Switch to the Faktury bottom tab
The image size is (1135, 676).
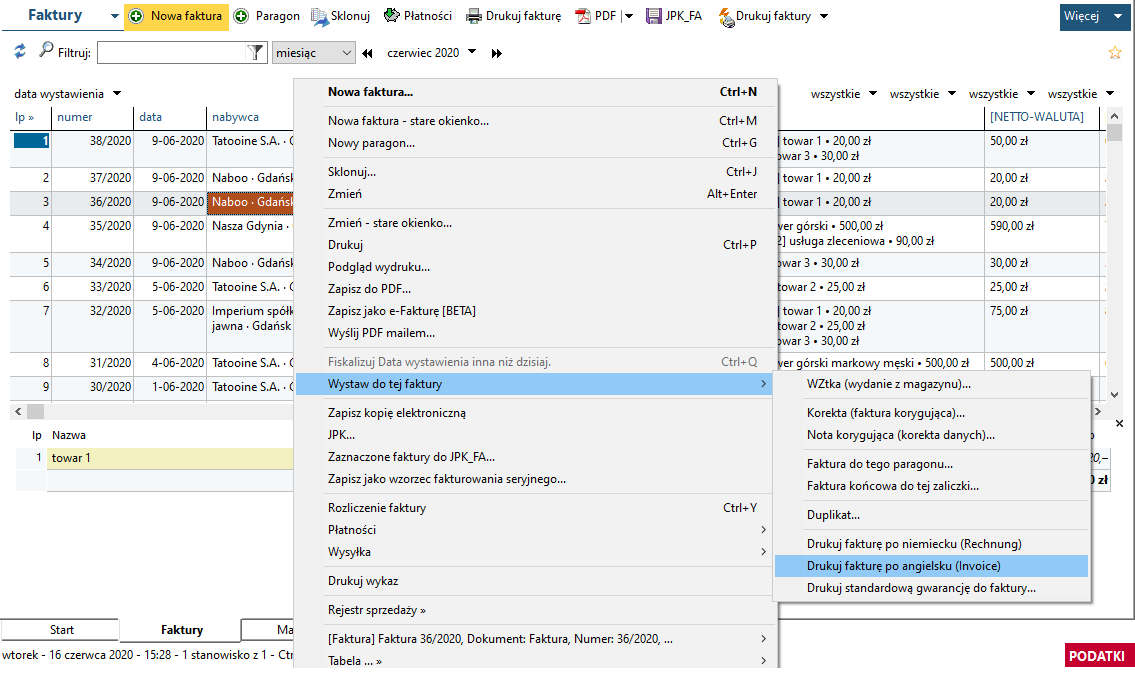click(181, 630)
